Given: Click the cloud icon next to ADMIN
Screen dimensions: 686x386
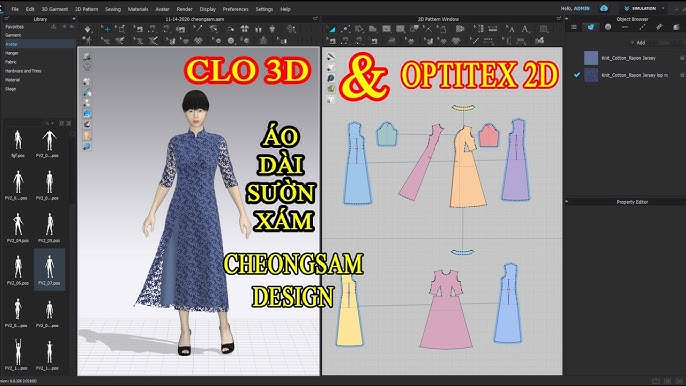Looking at the screenshot, I should (x=604, y=8).
